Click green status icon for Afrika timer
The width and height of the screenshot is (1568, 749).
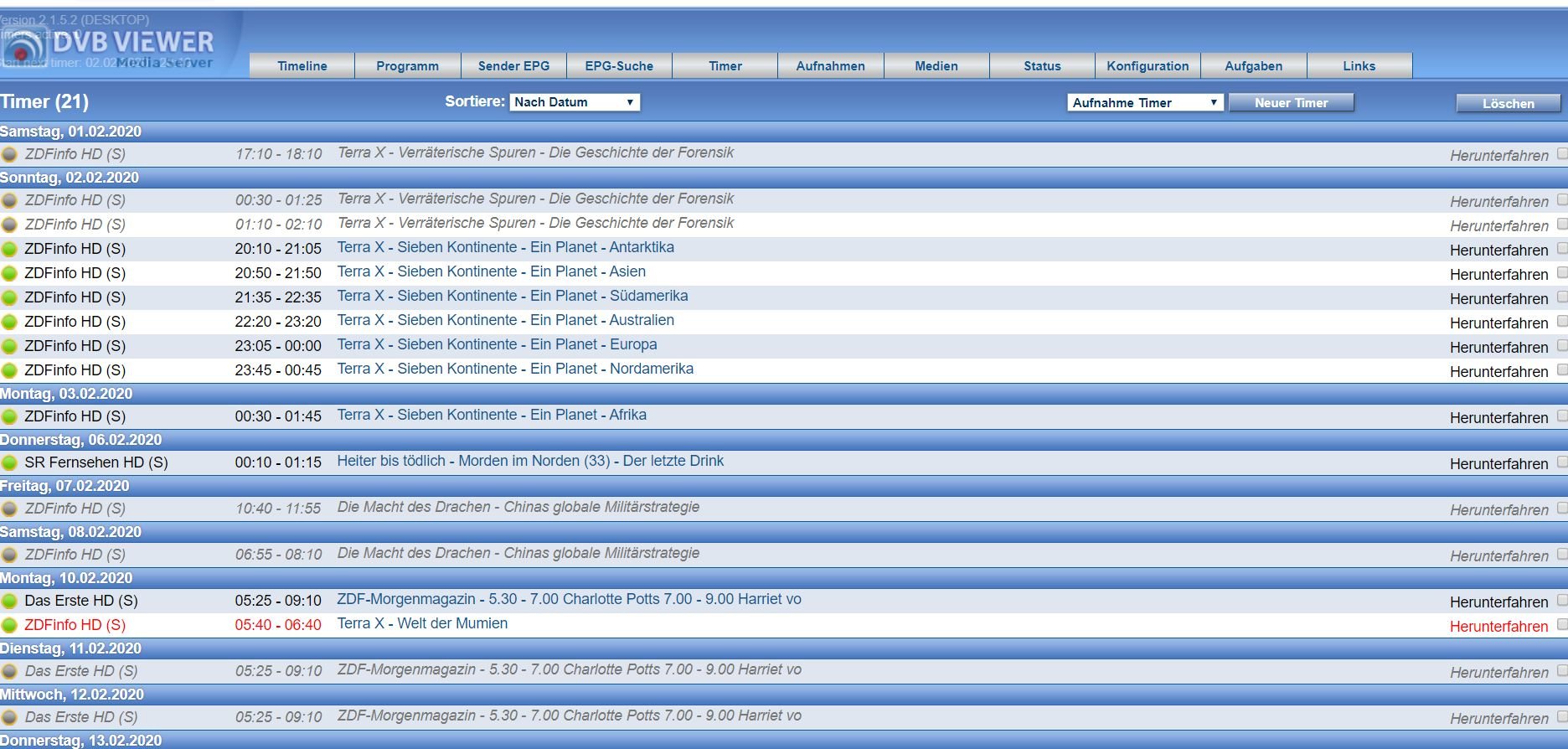pyautogui.click(x=10, y=416)
